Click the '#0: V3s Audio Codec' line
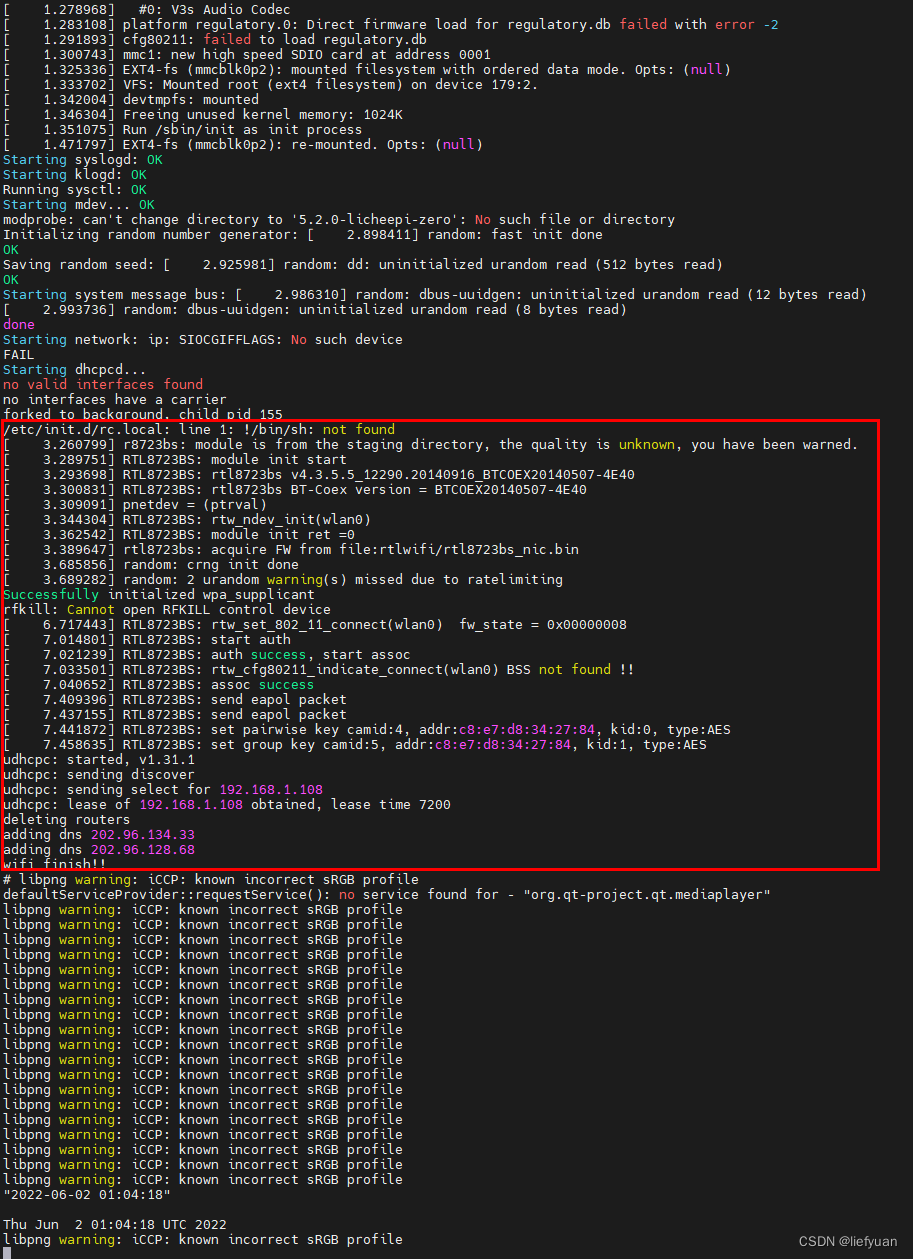The width and height of the screenshot is (913, 1259). (147, 9)
